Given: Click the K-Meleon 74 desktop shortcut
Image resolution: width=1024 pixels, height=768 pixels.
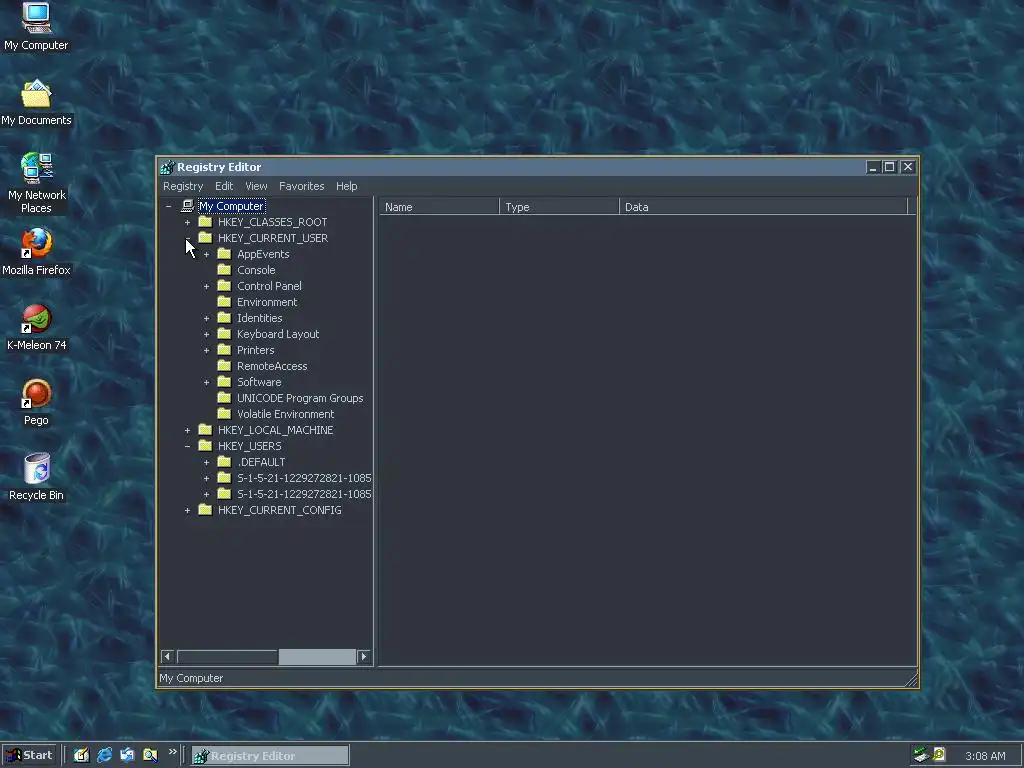Looking at the screenshot, I should coord(36,327).
